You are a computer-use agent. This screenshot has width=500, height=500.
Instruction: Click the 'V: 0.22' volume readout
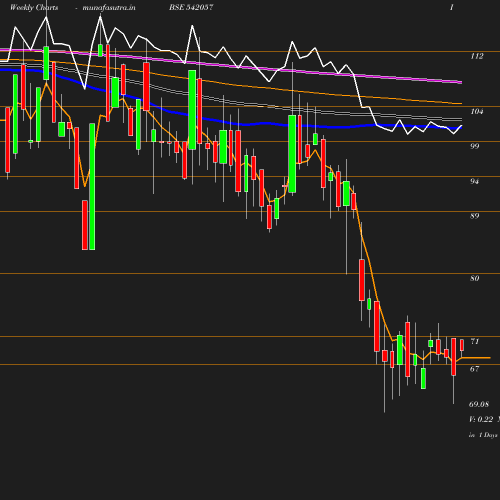[481, 419]
